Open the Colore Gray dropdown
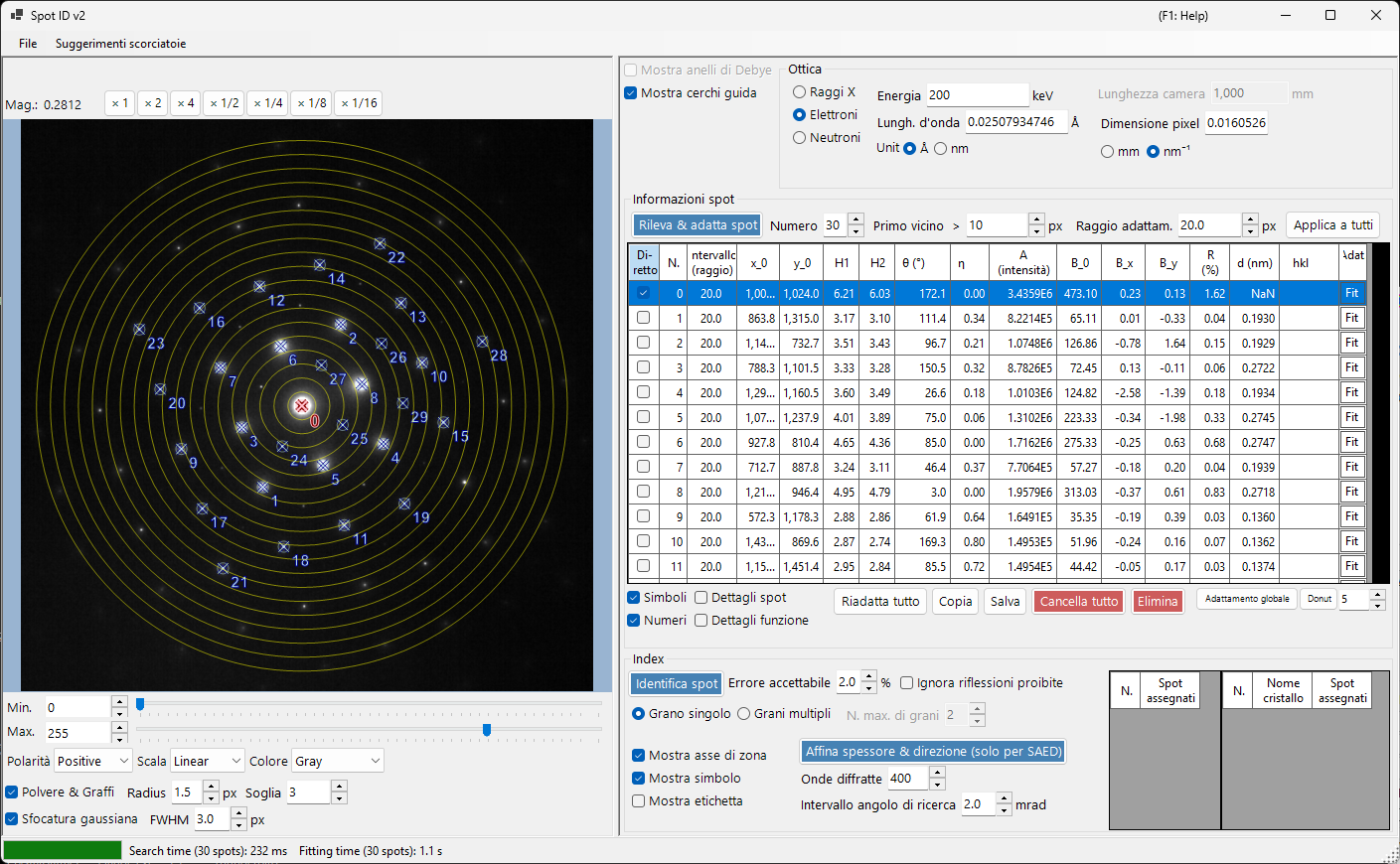The height and width of the screenshot is (864, 1400). click(x=338, y=762)
